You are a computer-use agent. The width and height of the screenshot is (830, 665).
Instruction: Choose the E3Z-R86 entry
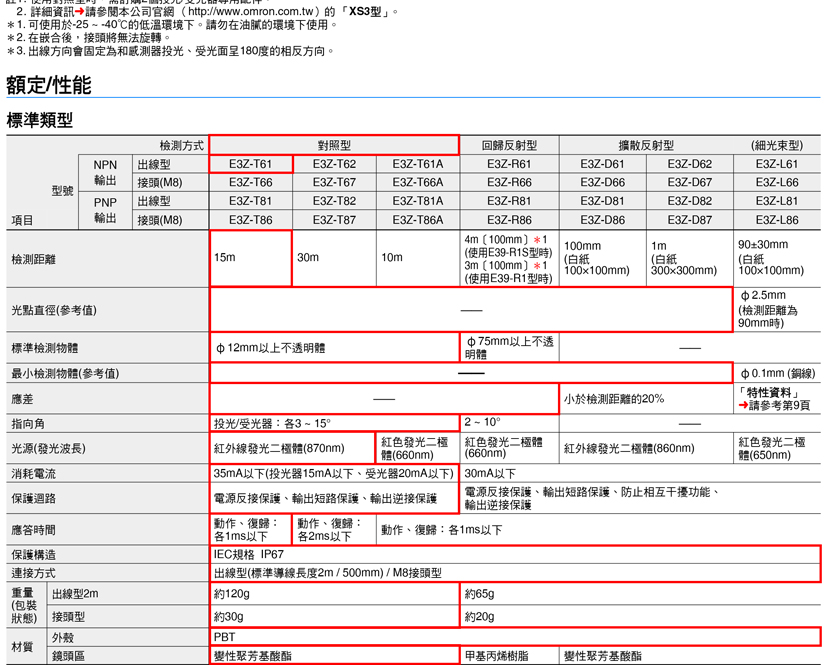(x=509, y=220)
